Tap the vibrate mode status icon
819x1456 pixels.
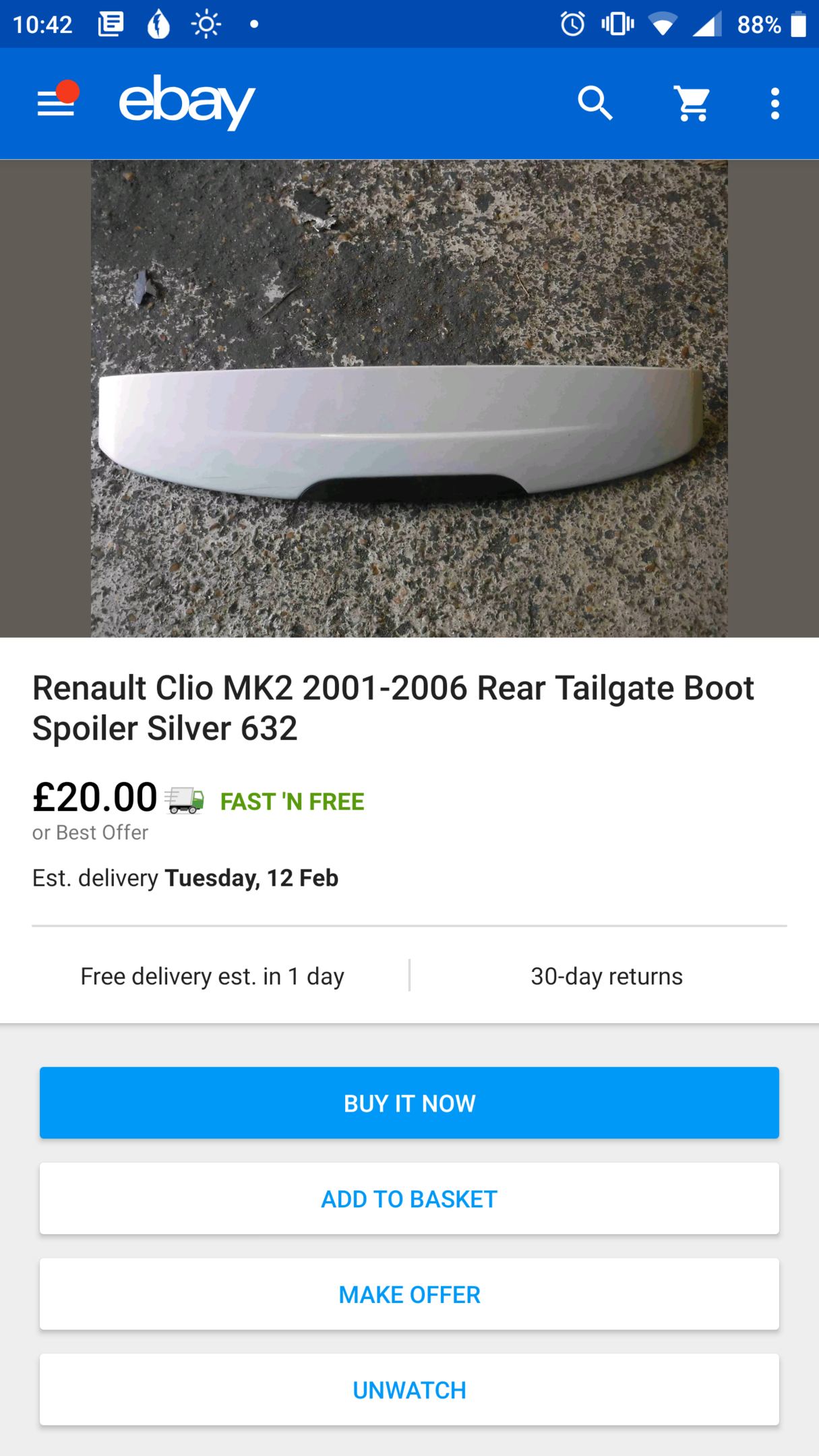click(x=617, y=24)
